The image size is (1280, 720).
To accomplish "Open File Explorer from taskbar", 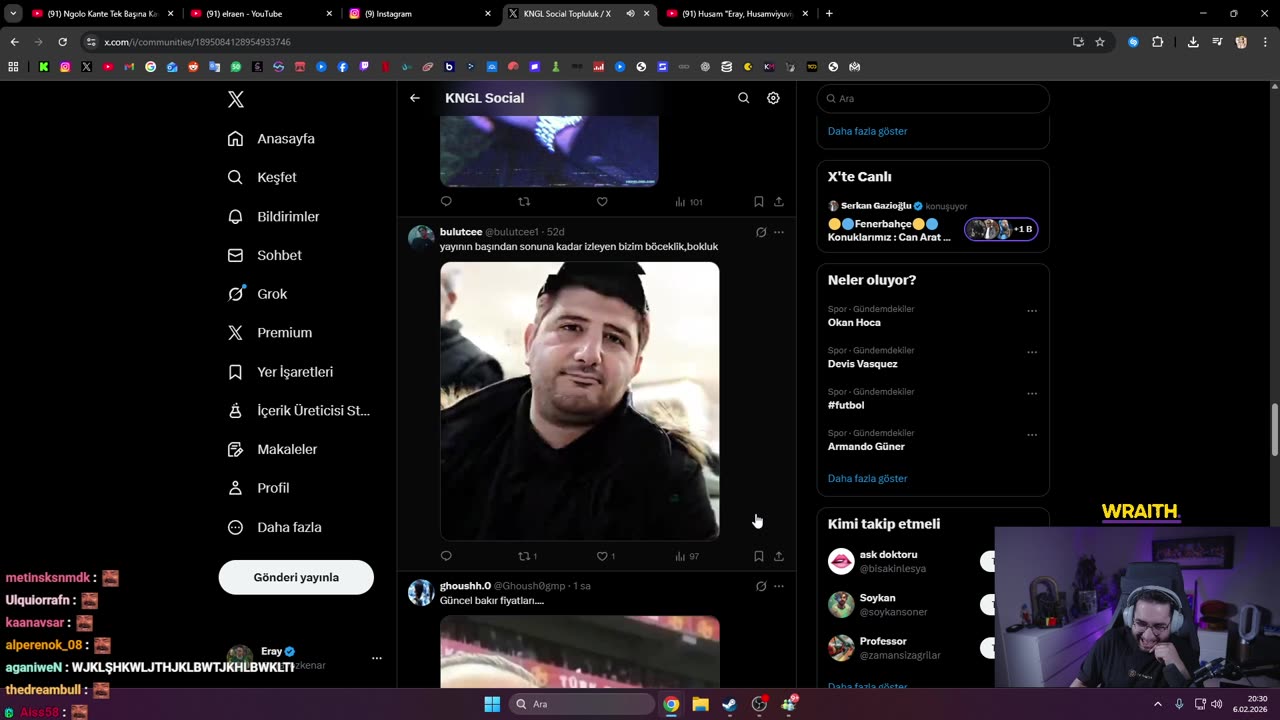I will point(700,704).
